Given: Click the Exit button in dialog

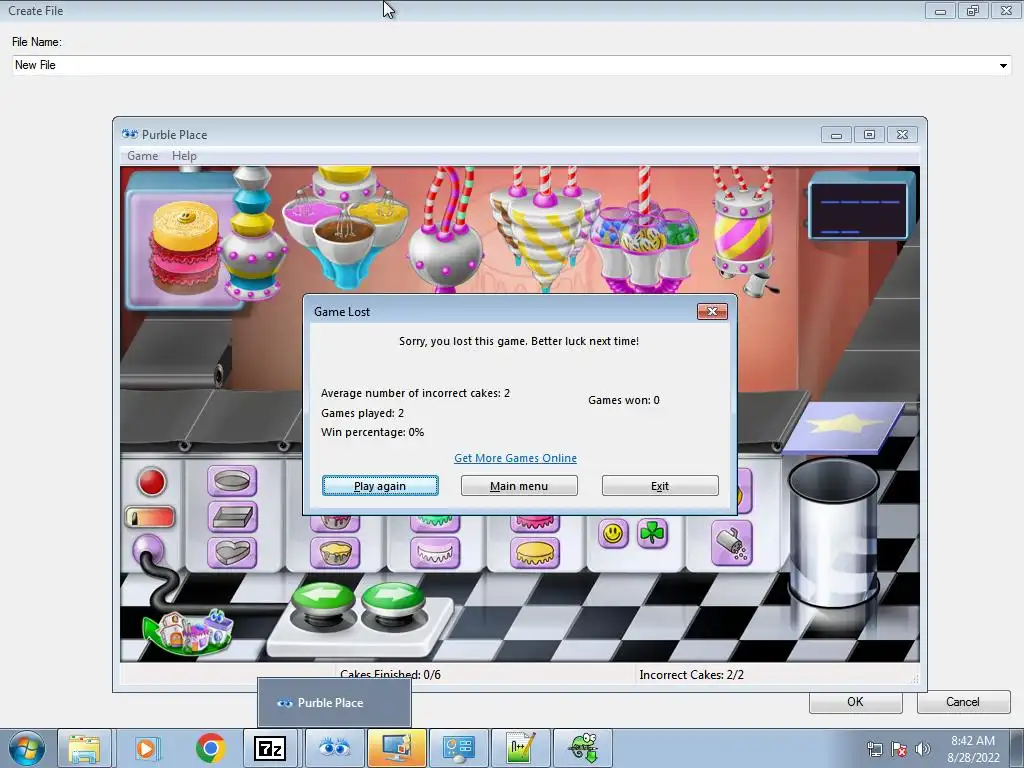Looking at the screenshot, I should [660, 486].
